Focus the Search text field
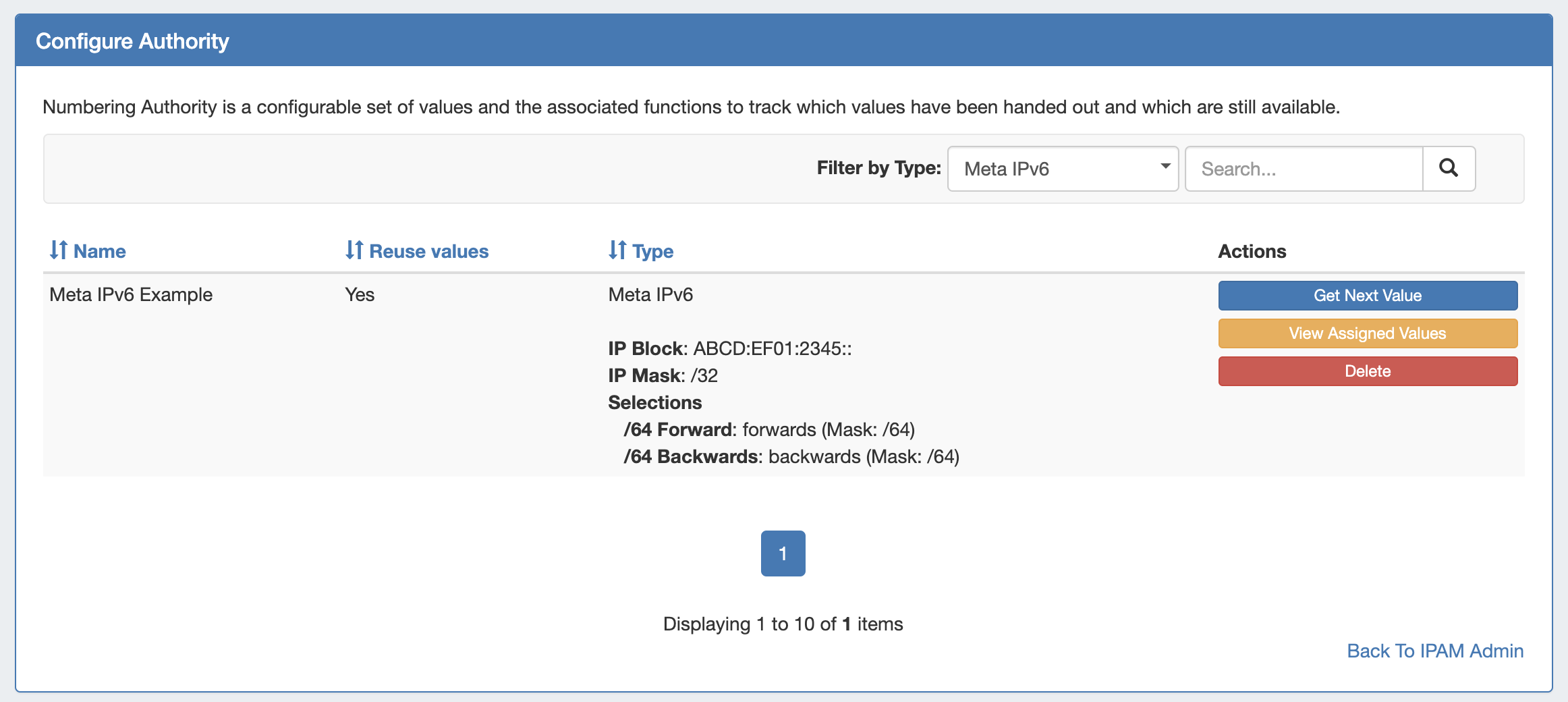The width and height of the screenshot is (1568, 702). 1304,169
